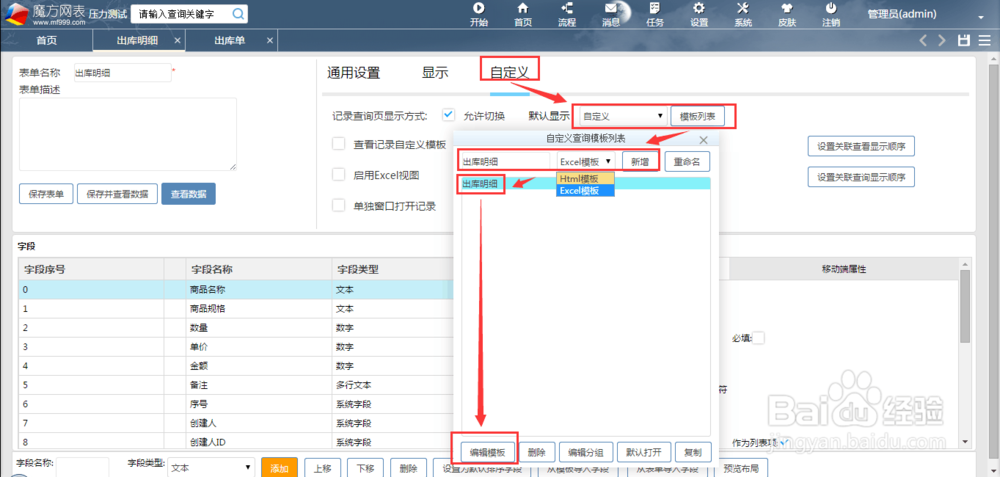Click 设置关联查看显示顺序 button

(x=861, y=145)
